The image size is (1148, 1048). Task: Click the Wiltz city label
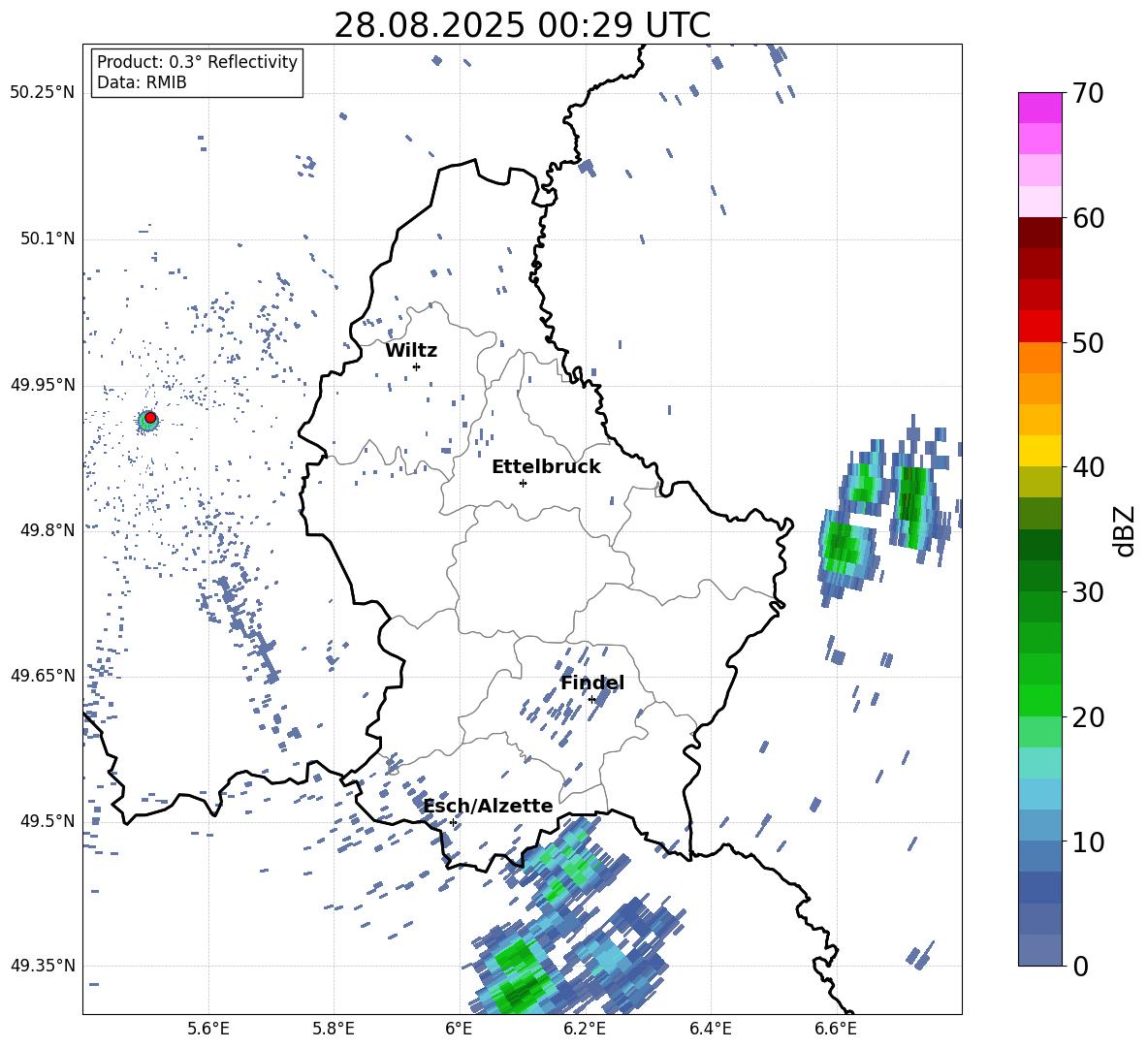pyautogui.click(x=411, y=351)
